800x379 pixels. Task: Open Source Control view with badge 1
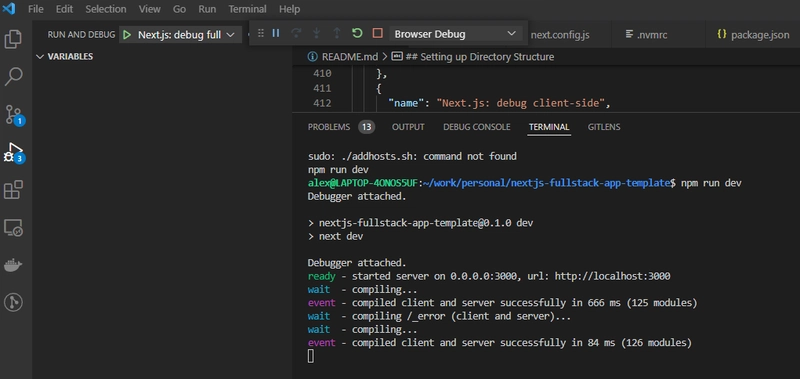coord(14,115)
